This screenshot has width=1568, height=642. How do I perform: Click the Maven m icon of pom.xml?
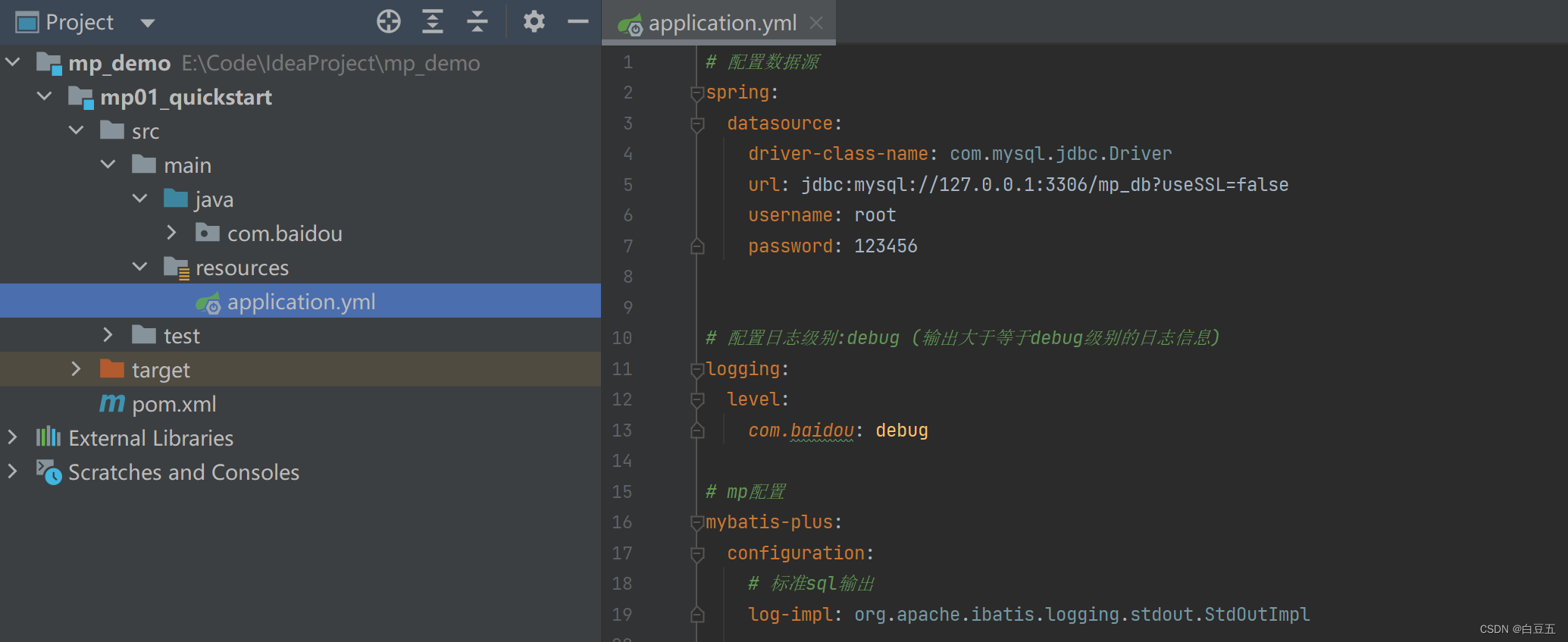coord(112,403)
